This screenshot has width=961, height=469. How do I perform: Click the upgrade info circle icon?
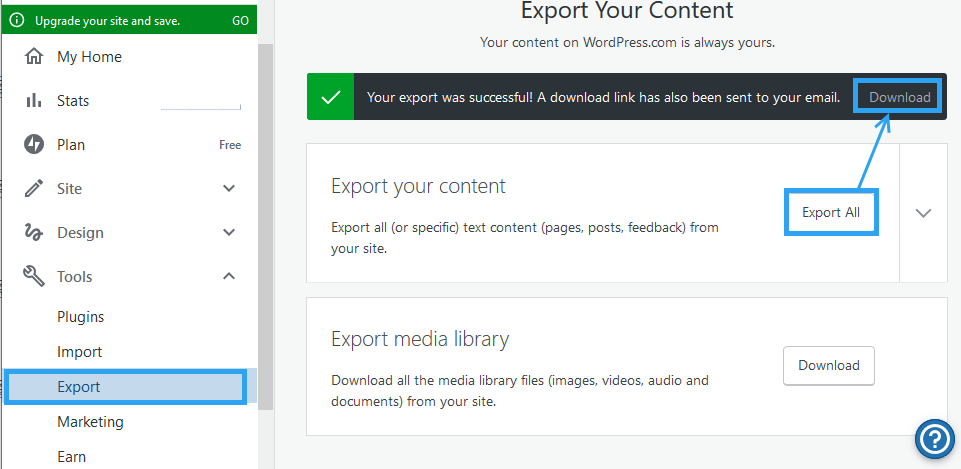(17, 20)
